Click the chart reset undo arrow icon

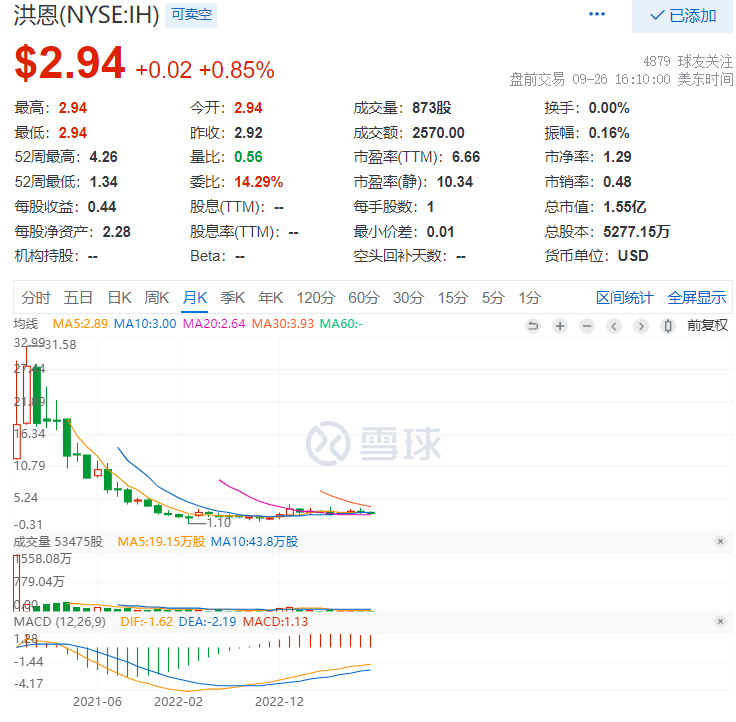tap(533, 325)
